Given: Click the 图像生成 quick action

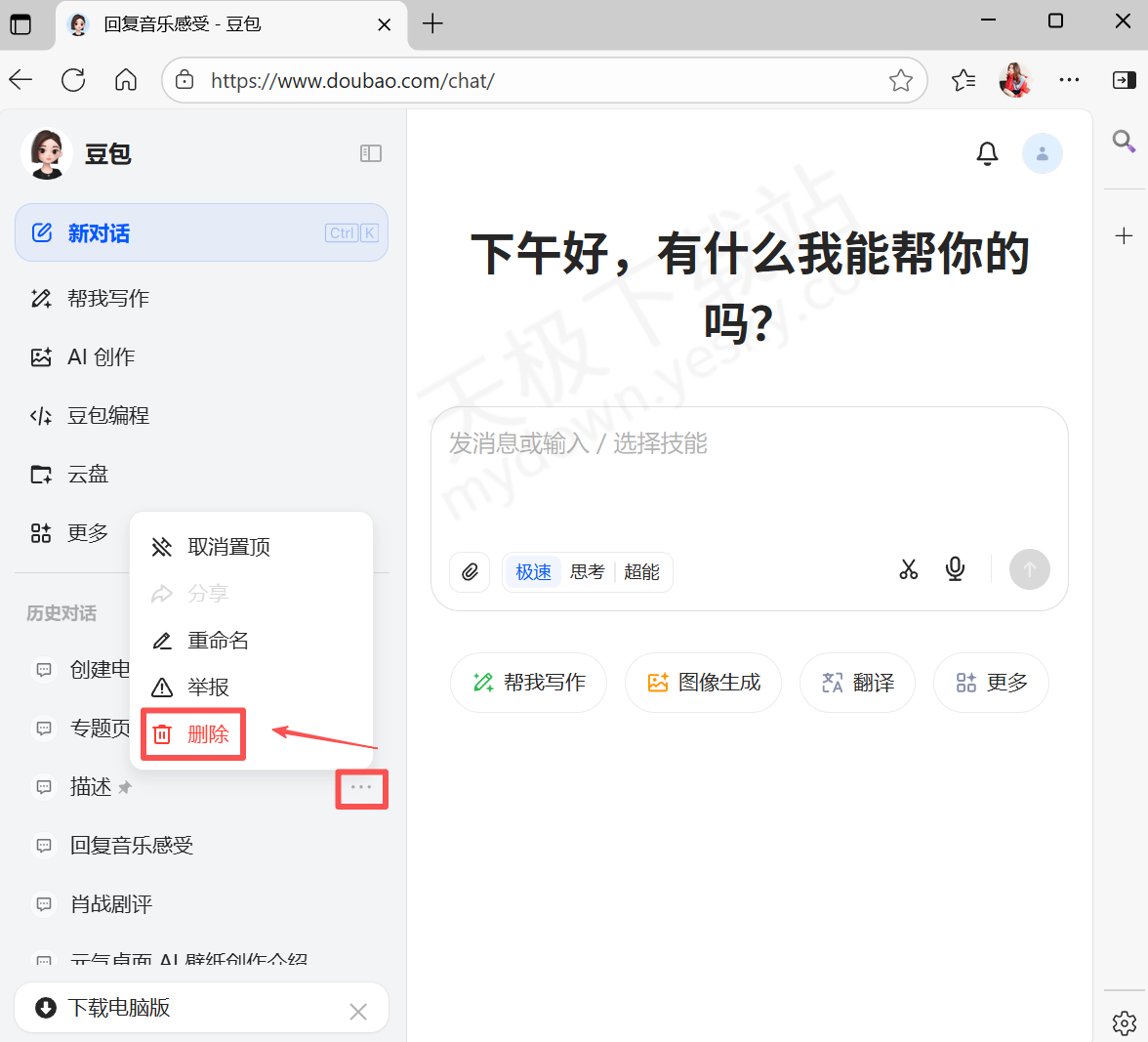Looking at the screenshot, I should [x=703, y=682].
